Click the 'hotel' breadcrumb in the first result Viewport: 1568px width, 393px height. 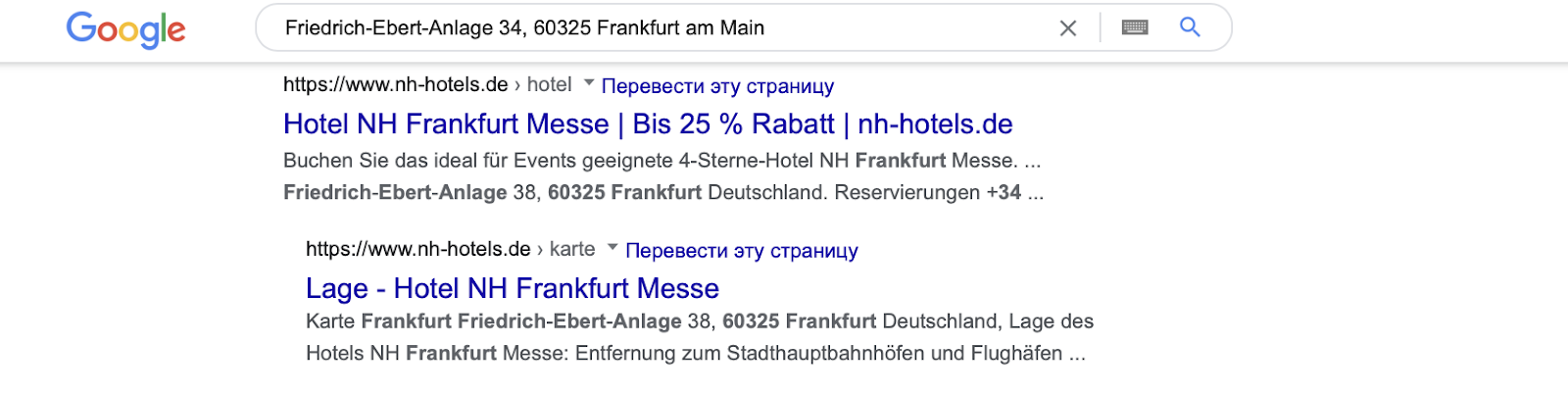click(549, 85)
